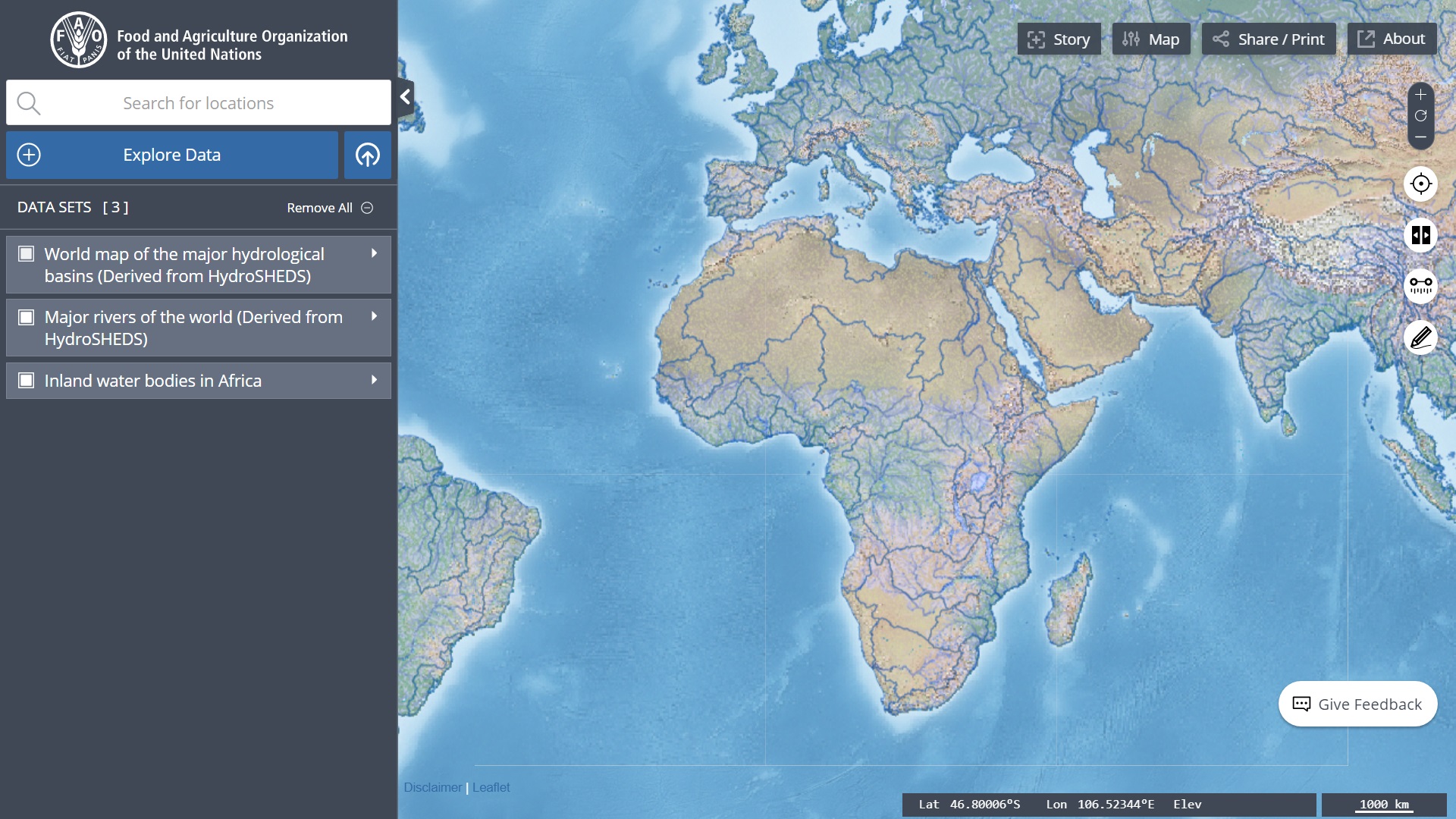Zoom out on the map
Image resolution: width=1456 pixels, height=819 pixels.
[x=1421, y=137]
